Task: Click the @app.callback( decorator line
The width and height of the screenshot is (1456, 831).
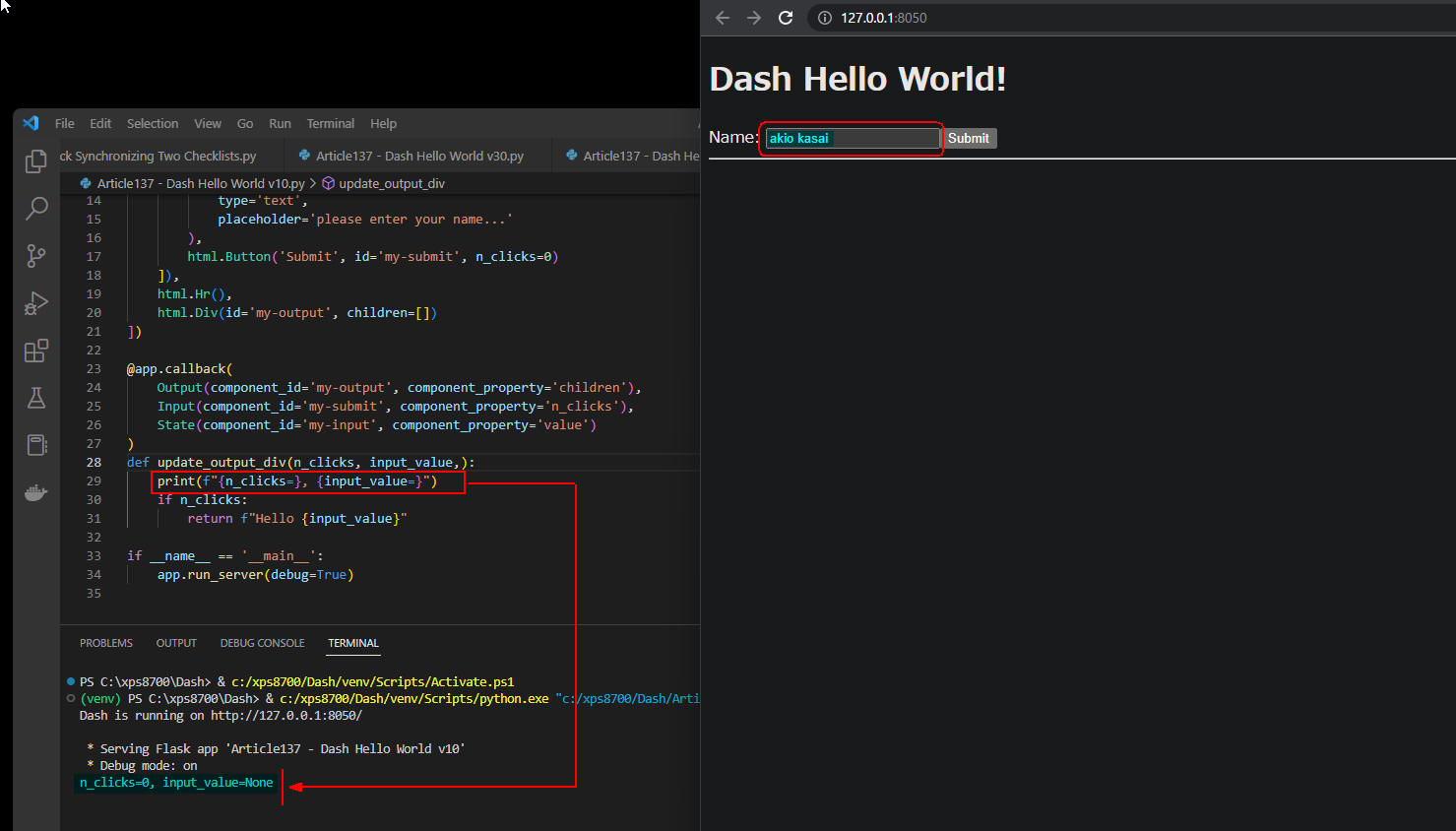Action: click(x=179, y=368)
